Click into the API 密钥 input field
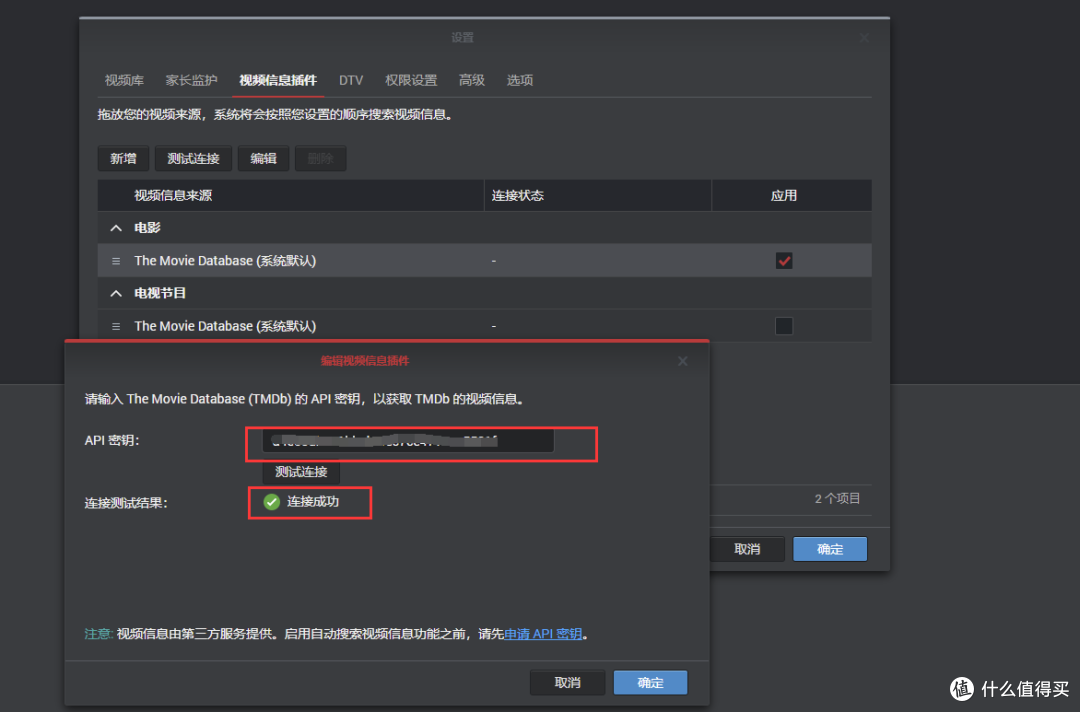This screenshot has height=712, width=1080. 408,441
